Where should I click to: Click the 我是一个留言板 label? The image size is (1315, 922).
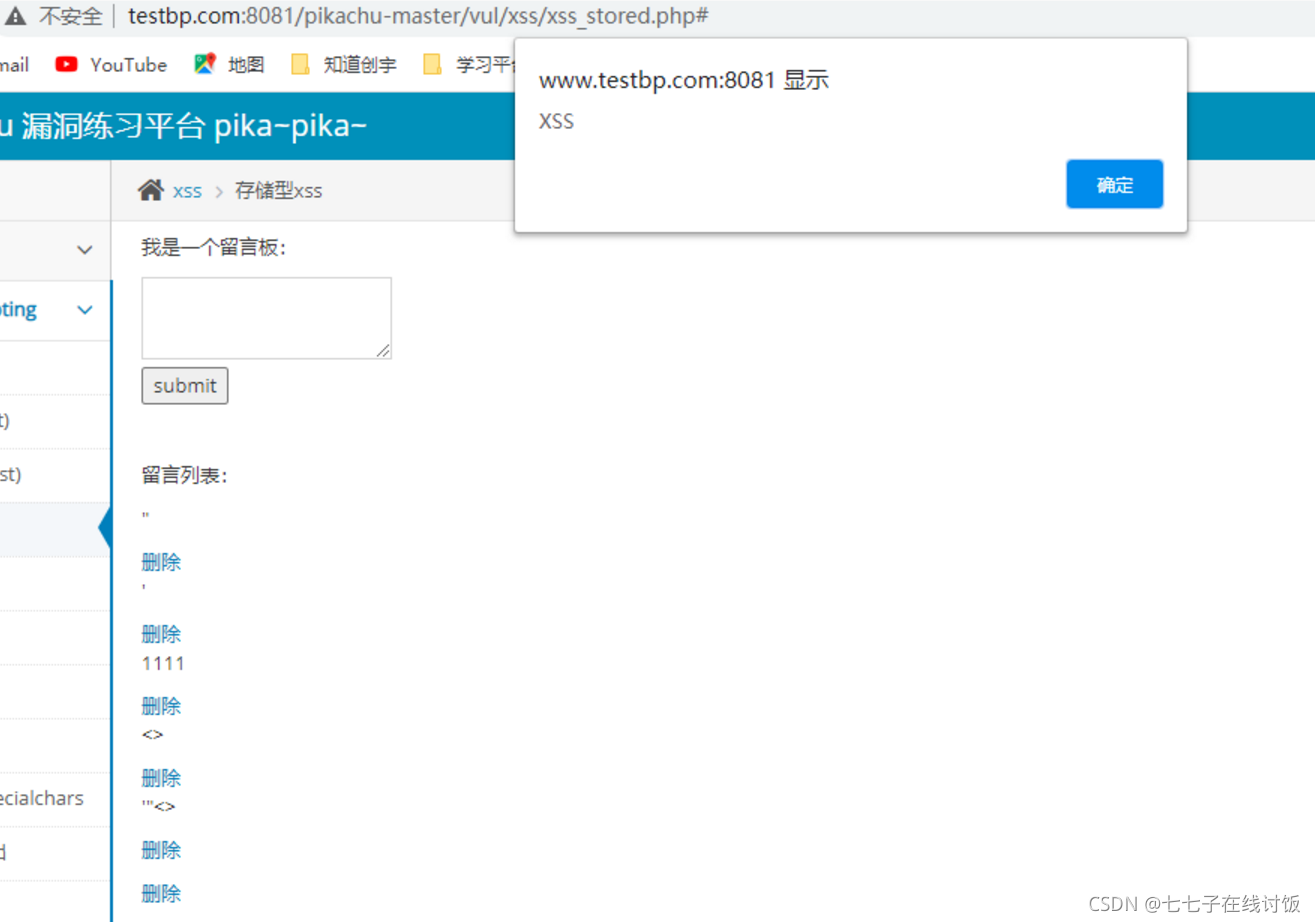pyautogui.click(x=214, y=247)
